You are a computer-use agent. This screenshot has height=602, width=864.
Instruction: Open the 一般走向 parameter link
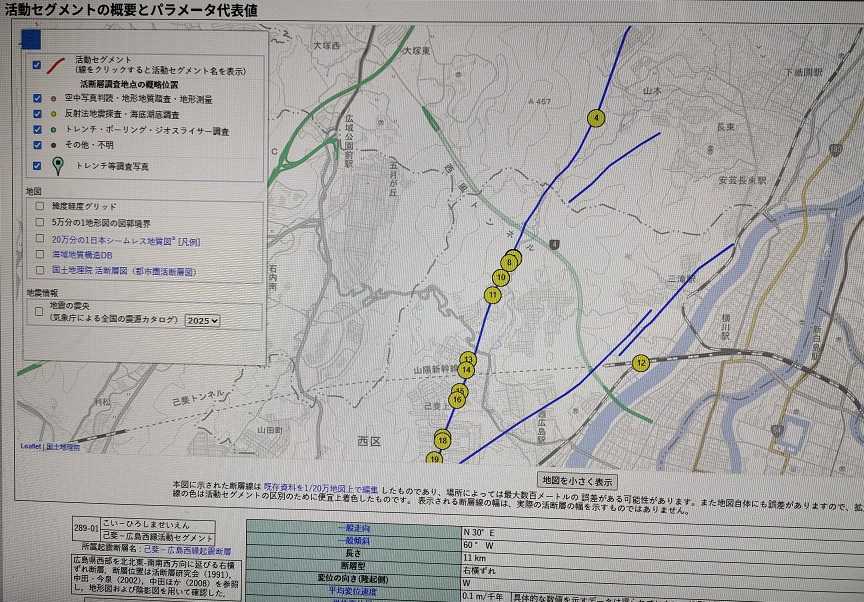354,528
